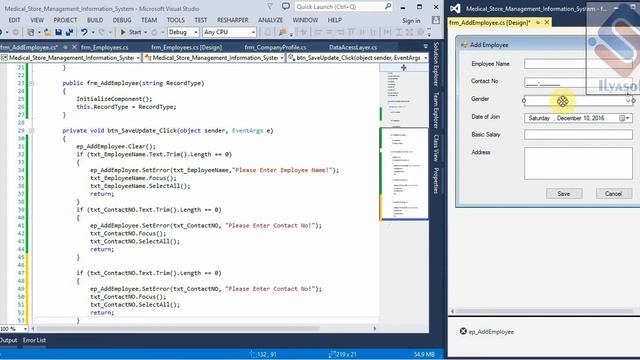Screen dimensions: 640x360
Task: Click the Add Employee form title icon
Action: (464, 44)
